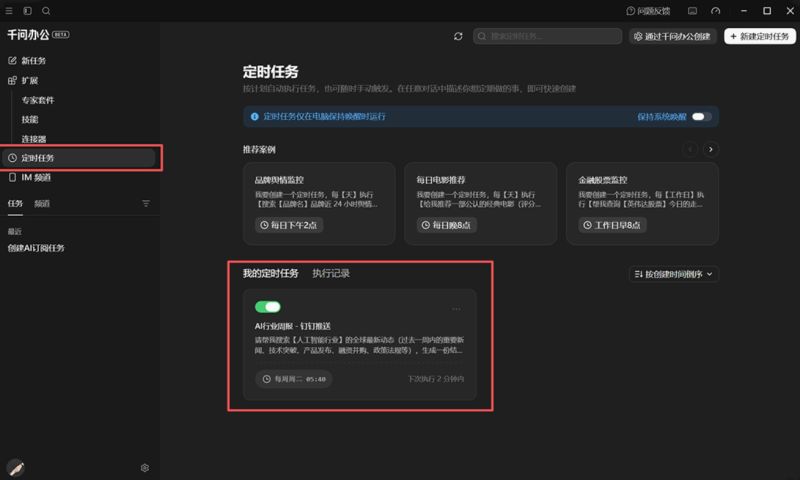Go to next recommended cases with right arrow
The image size is (800, 480).
click(x=711, y=149)
